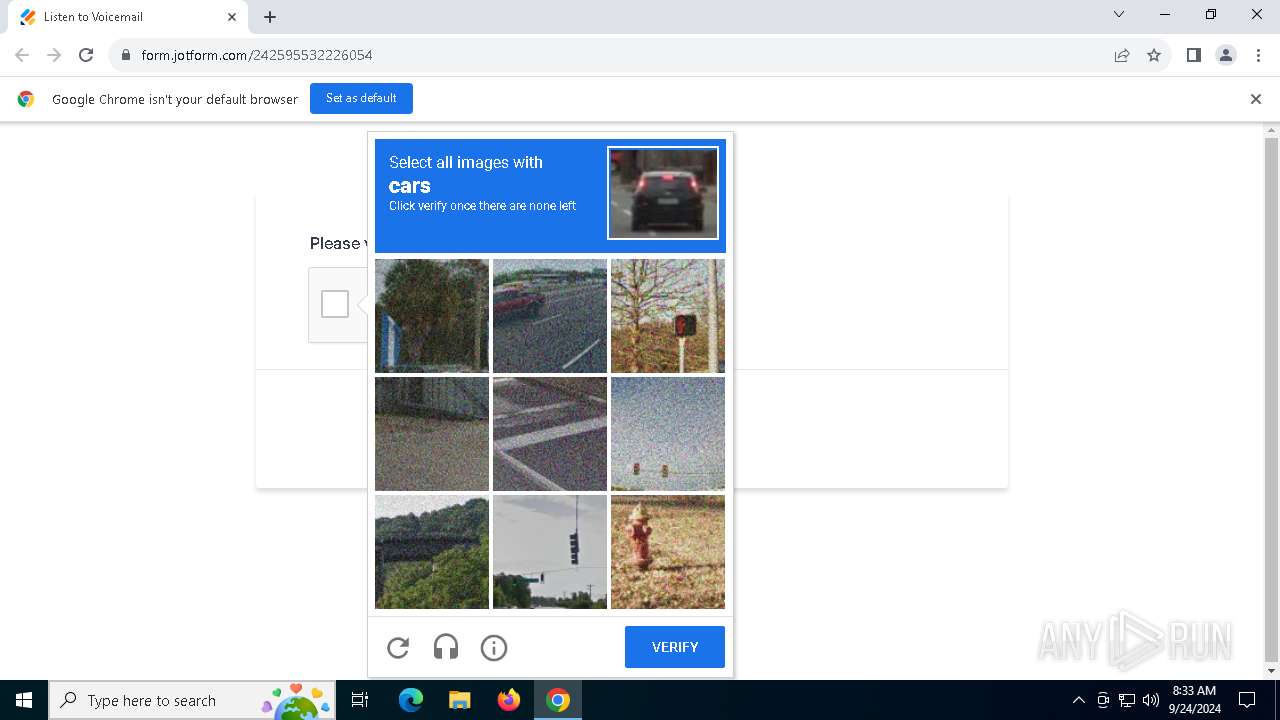The height and width of the screenshot is (720, 1280).
Task: Select tile with bridge over green trees
Action: tap(432, 552)
